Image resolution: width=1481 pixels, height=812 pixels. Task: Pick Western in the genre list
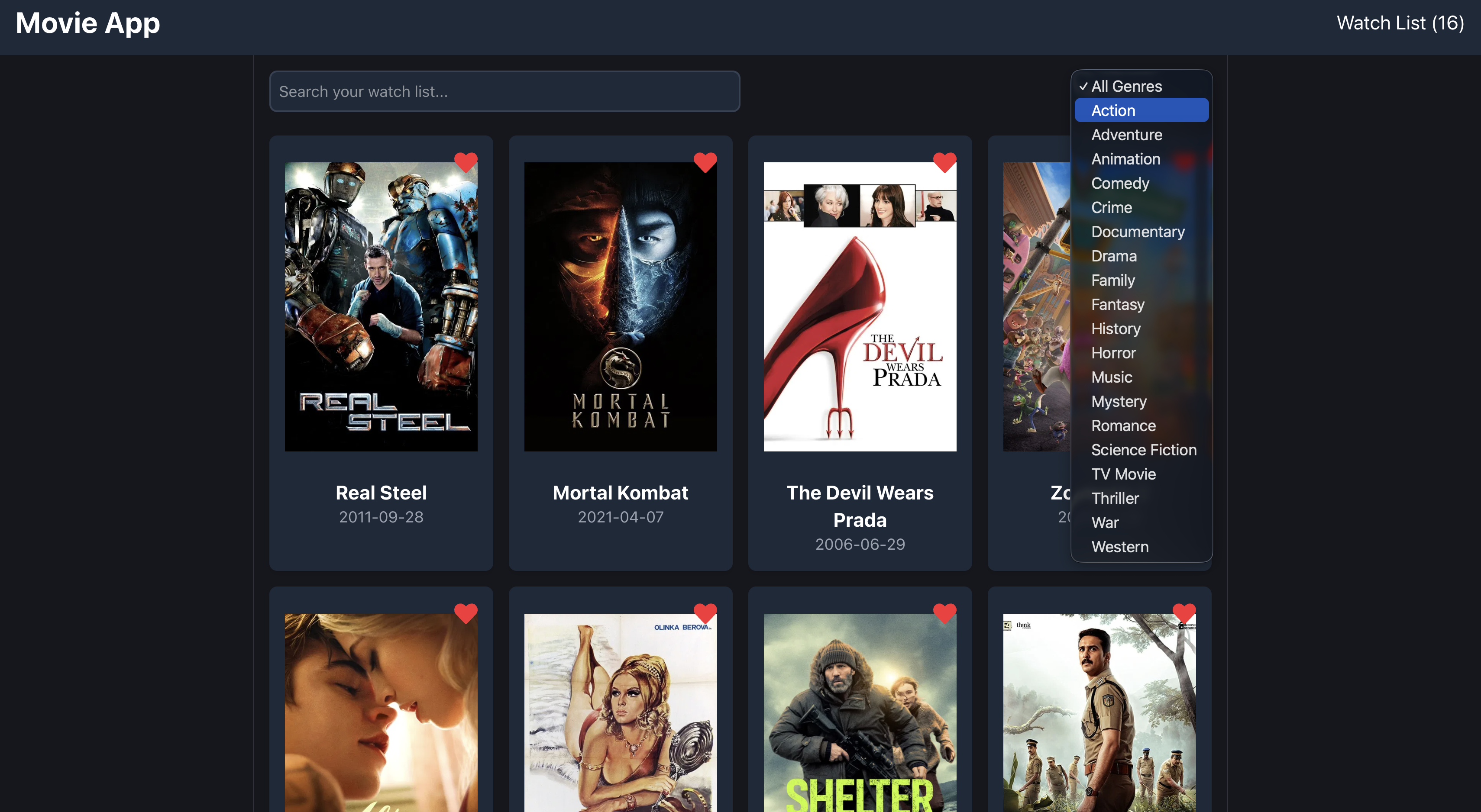[x=1142, y=547]
